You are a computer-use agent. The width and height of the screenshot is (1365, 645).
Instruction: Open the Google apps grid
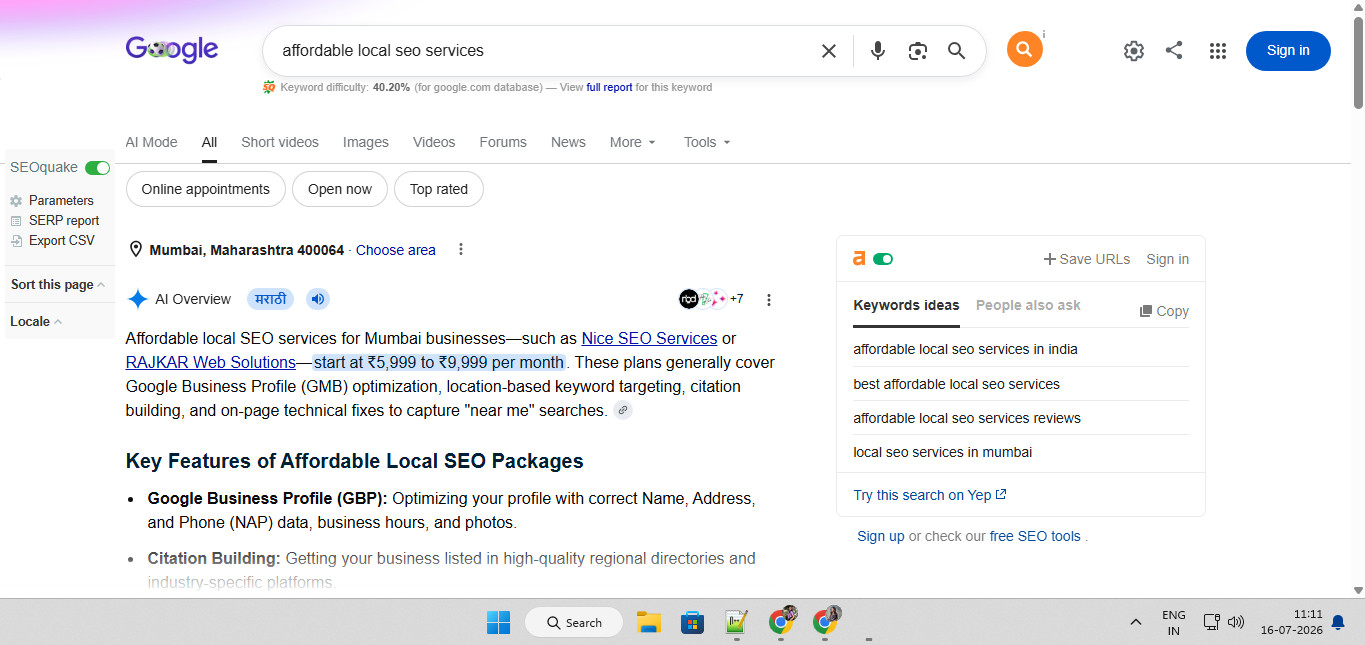point(1217,51)
